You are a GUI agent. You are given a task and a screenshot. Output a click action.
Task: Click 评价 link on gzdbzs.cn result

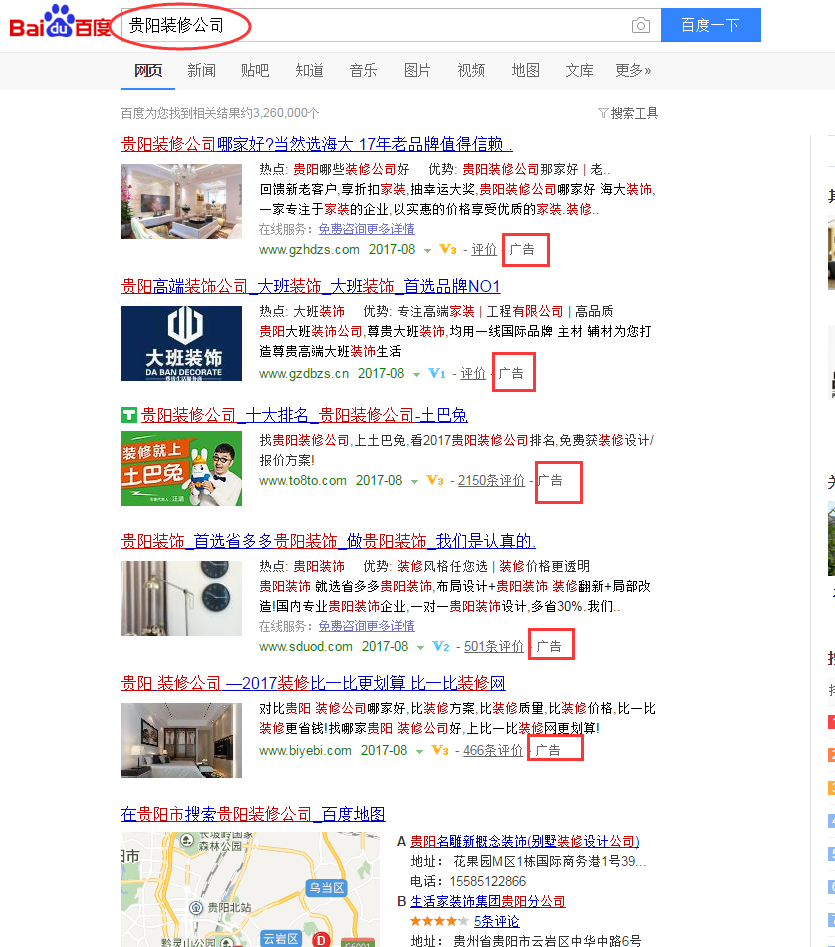473,374
